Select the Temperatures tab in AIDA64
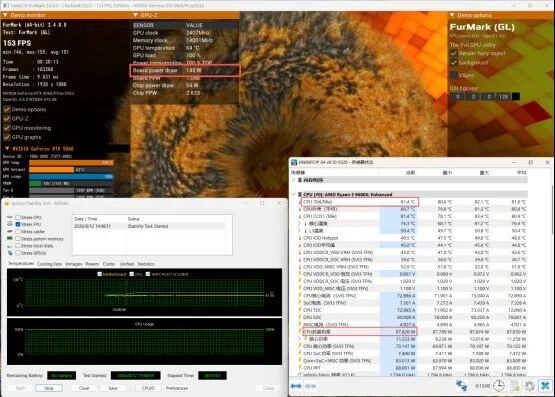The image size is (555, 397). point(21,264)
